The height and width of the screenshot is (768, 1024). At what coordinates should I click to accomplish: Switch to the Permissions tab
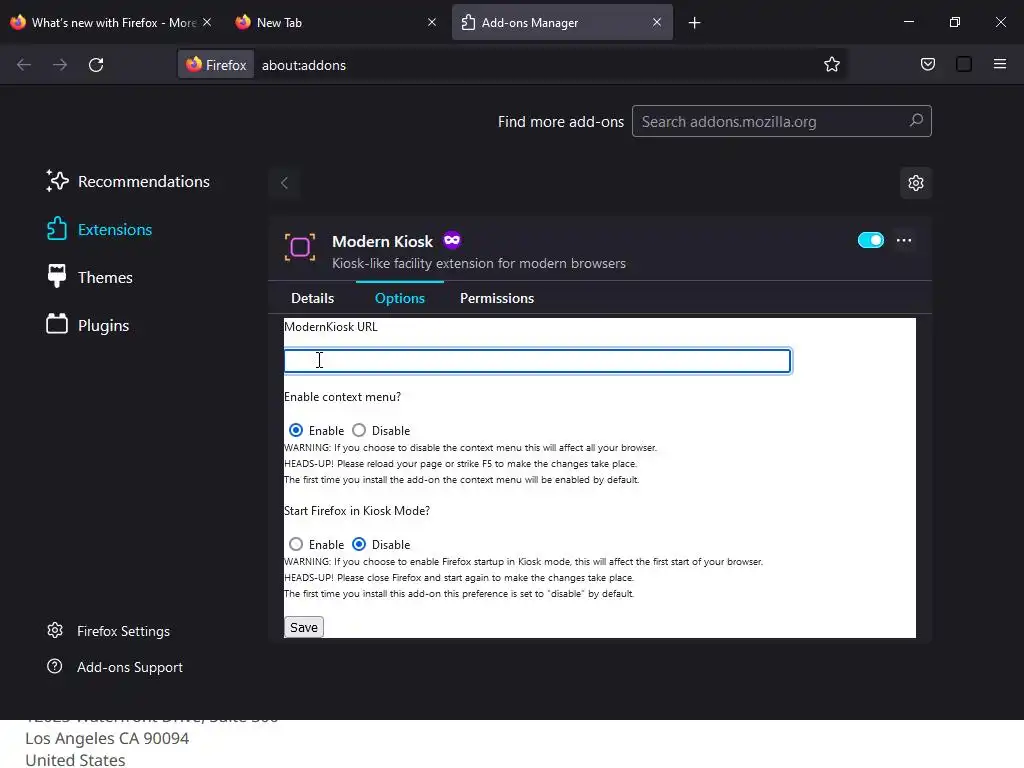tap(496, 298)
